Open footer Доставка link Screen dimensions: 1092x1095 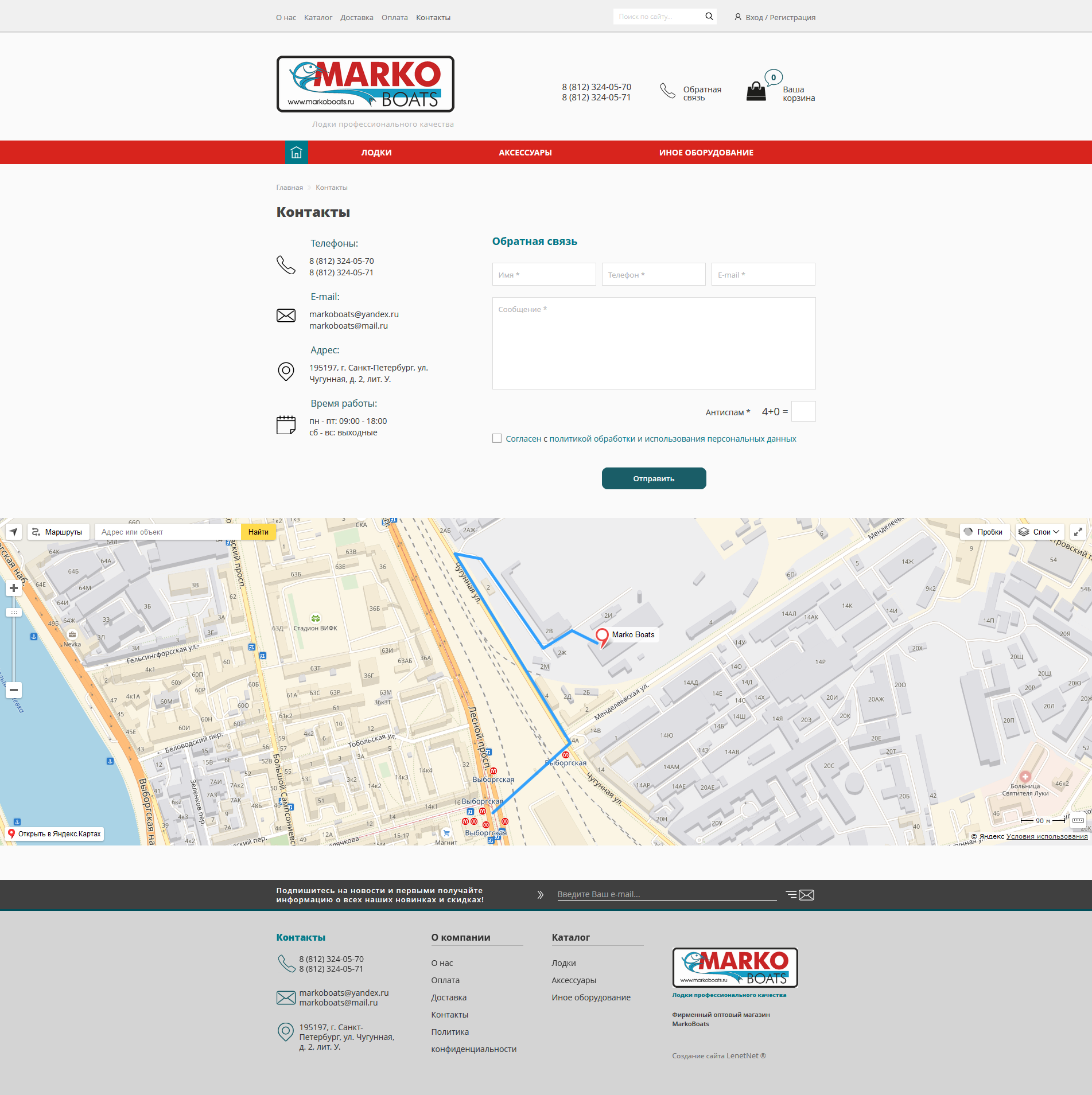pos(449,997)
